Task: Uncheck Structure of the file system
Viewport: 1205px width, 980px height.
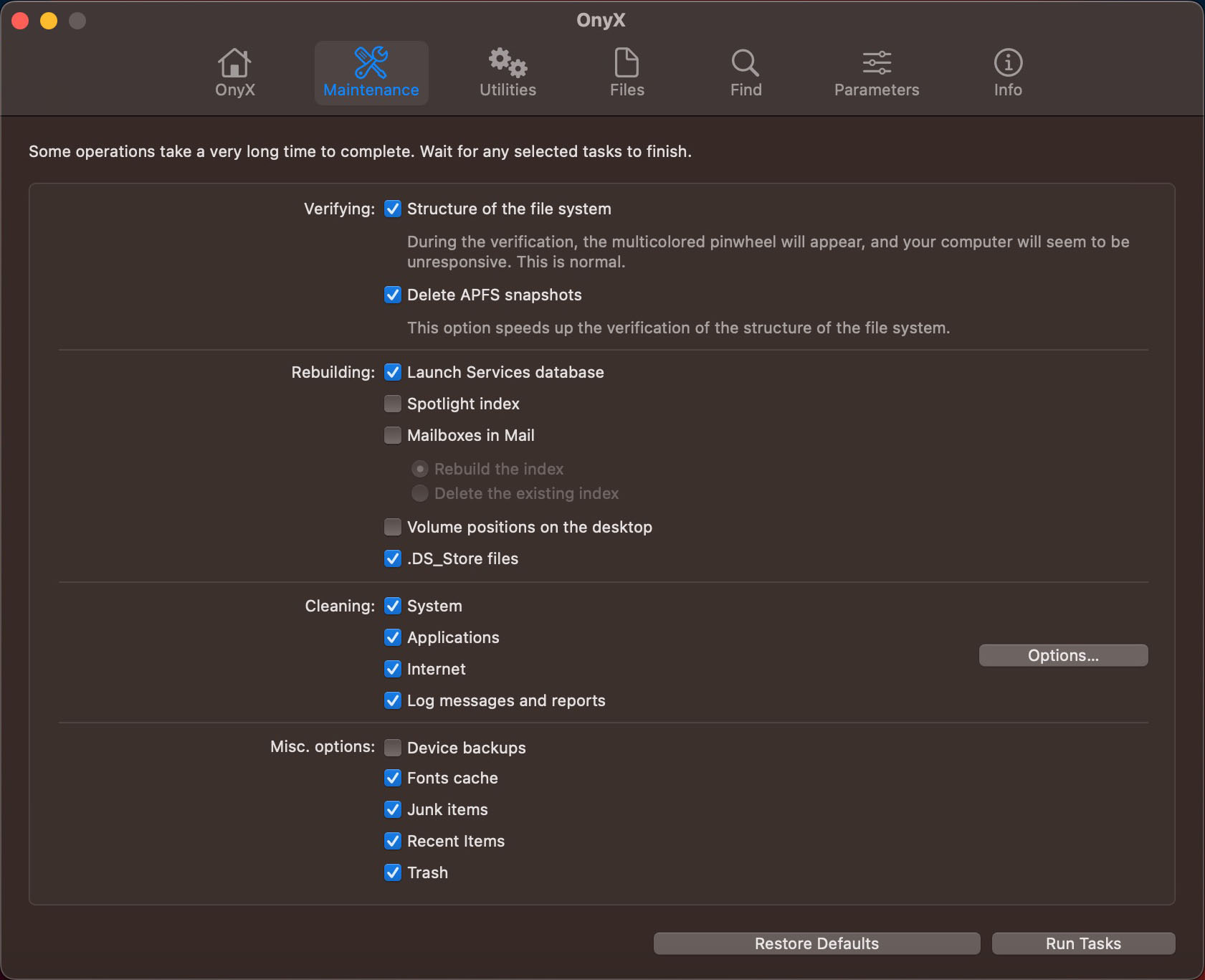Action: tap(393, 209)
